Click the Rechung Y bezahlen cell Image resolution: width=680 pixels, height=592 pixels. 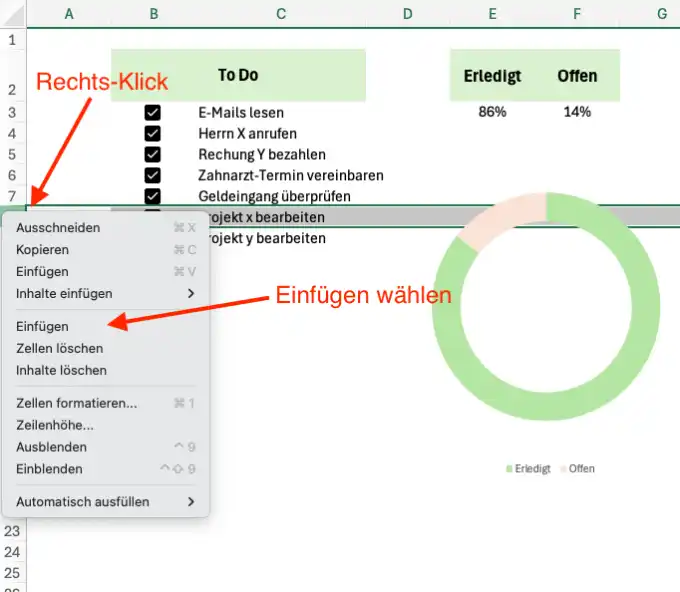(x=281, y=154)
